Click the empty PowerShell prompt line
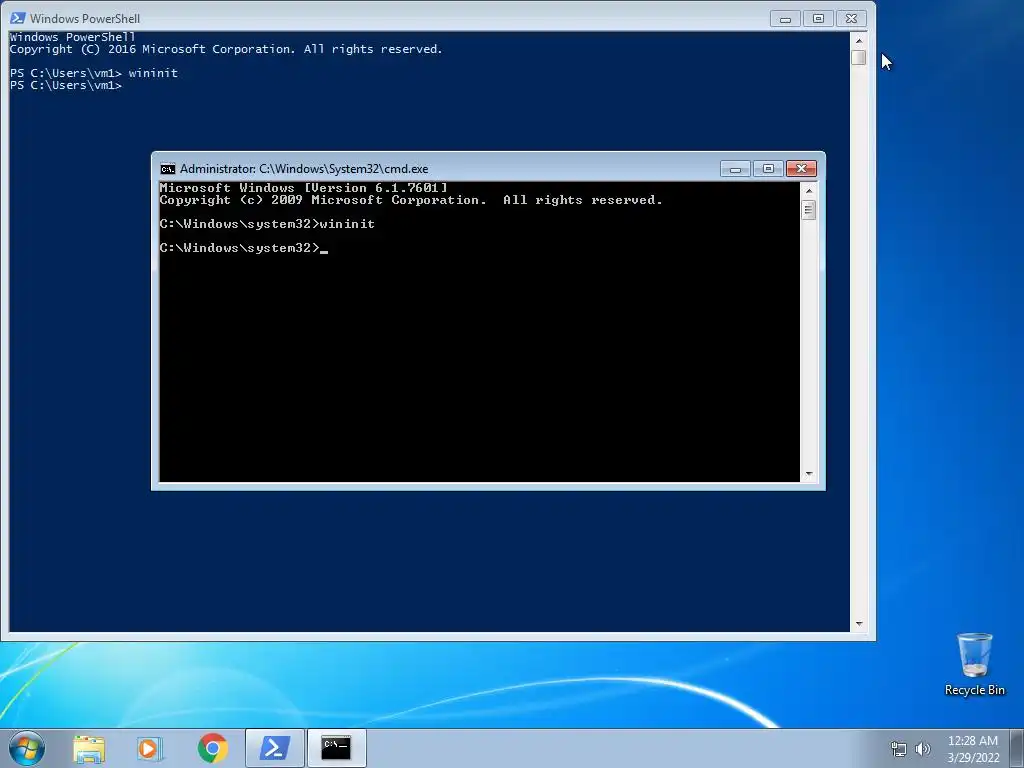The image size is (1024, 768). (x=66, y=86)
